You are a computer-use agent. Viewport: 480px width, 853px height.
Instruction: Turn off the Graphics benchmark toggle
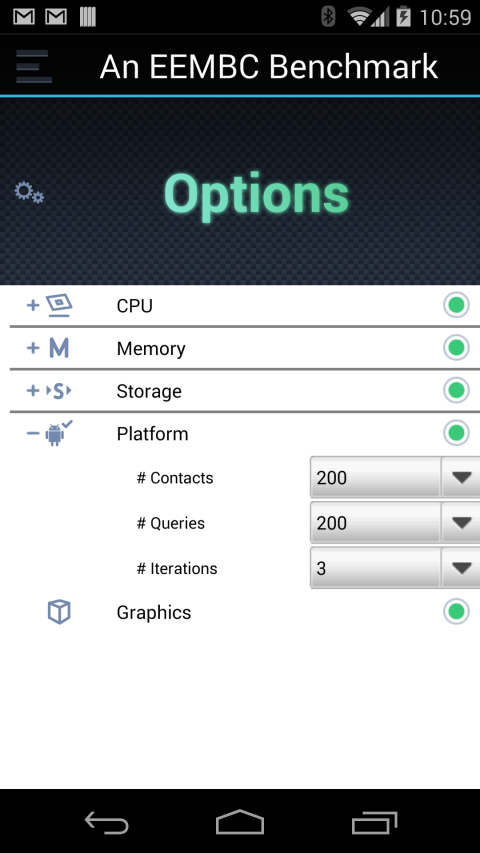click(456, 611)
